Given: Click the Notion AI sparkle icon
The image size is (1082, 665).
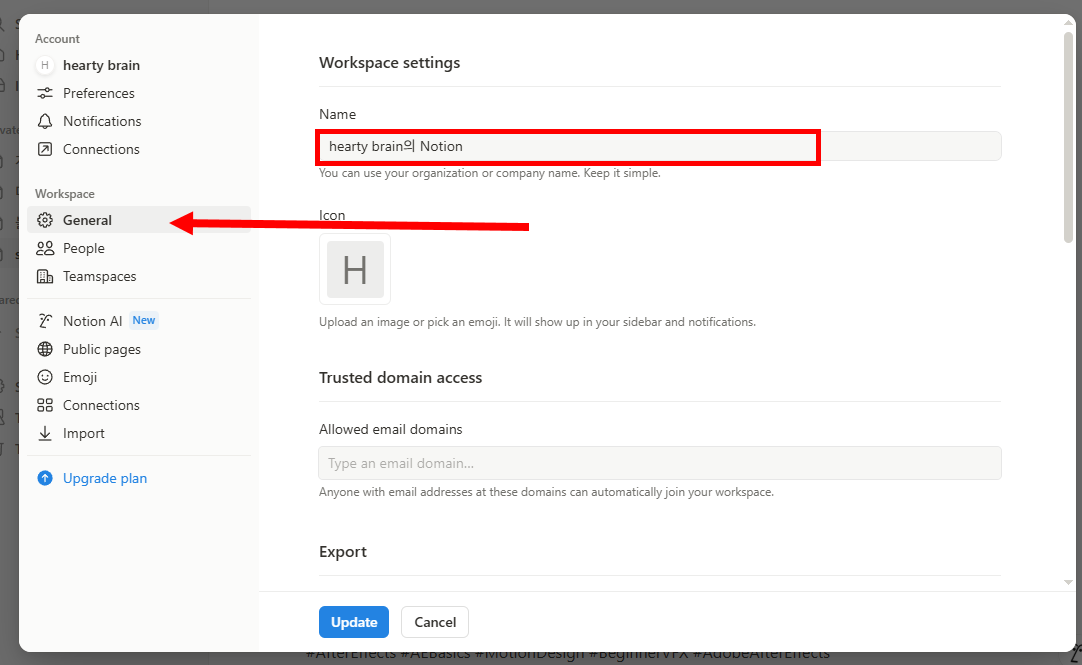Looking at the screenshot, I should [45, 321].
